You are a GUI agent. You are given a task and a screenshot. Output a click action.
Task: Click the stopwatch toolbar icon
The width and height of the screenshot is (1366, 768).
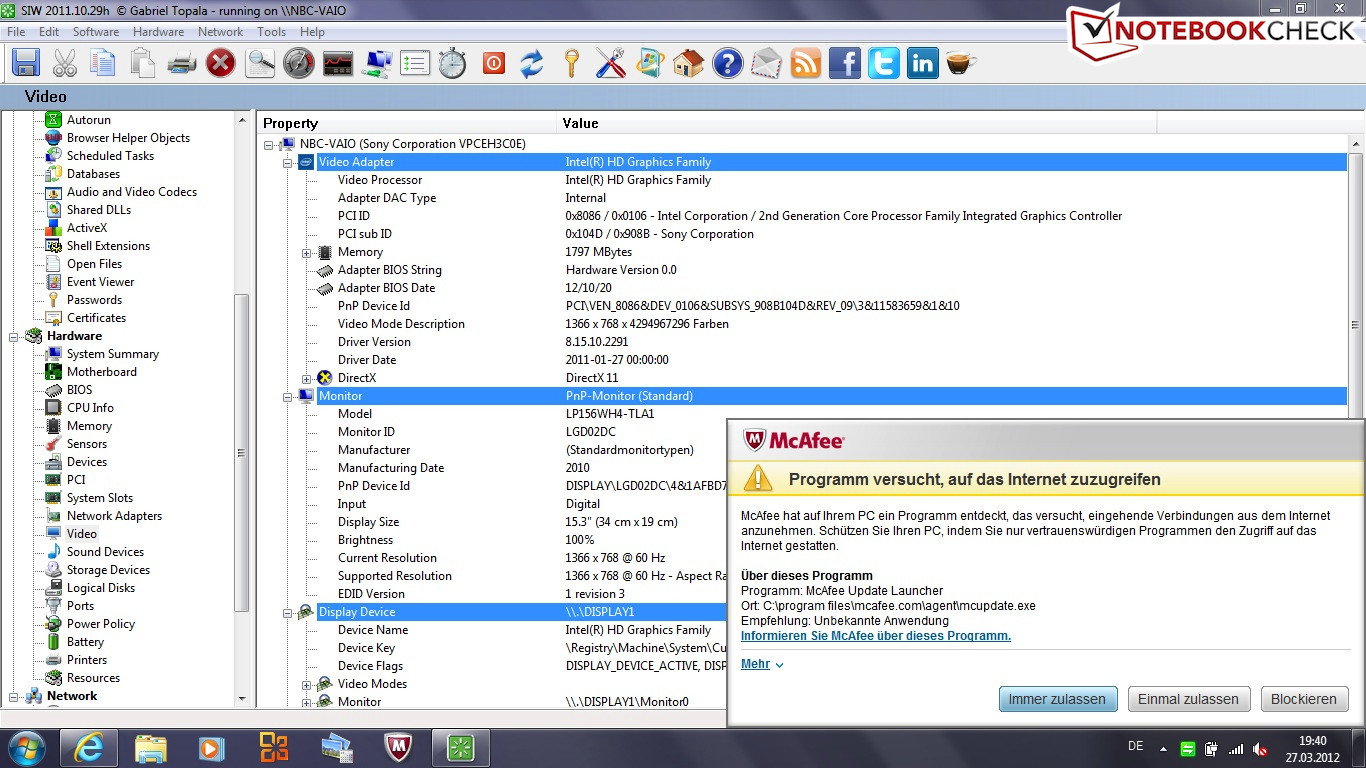(x=453, y=63)
